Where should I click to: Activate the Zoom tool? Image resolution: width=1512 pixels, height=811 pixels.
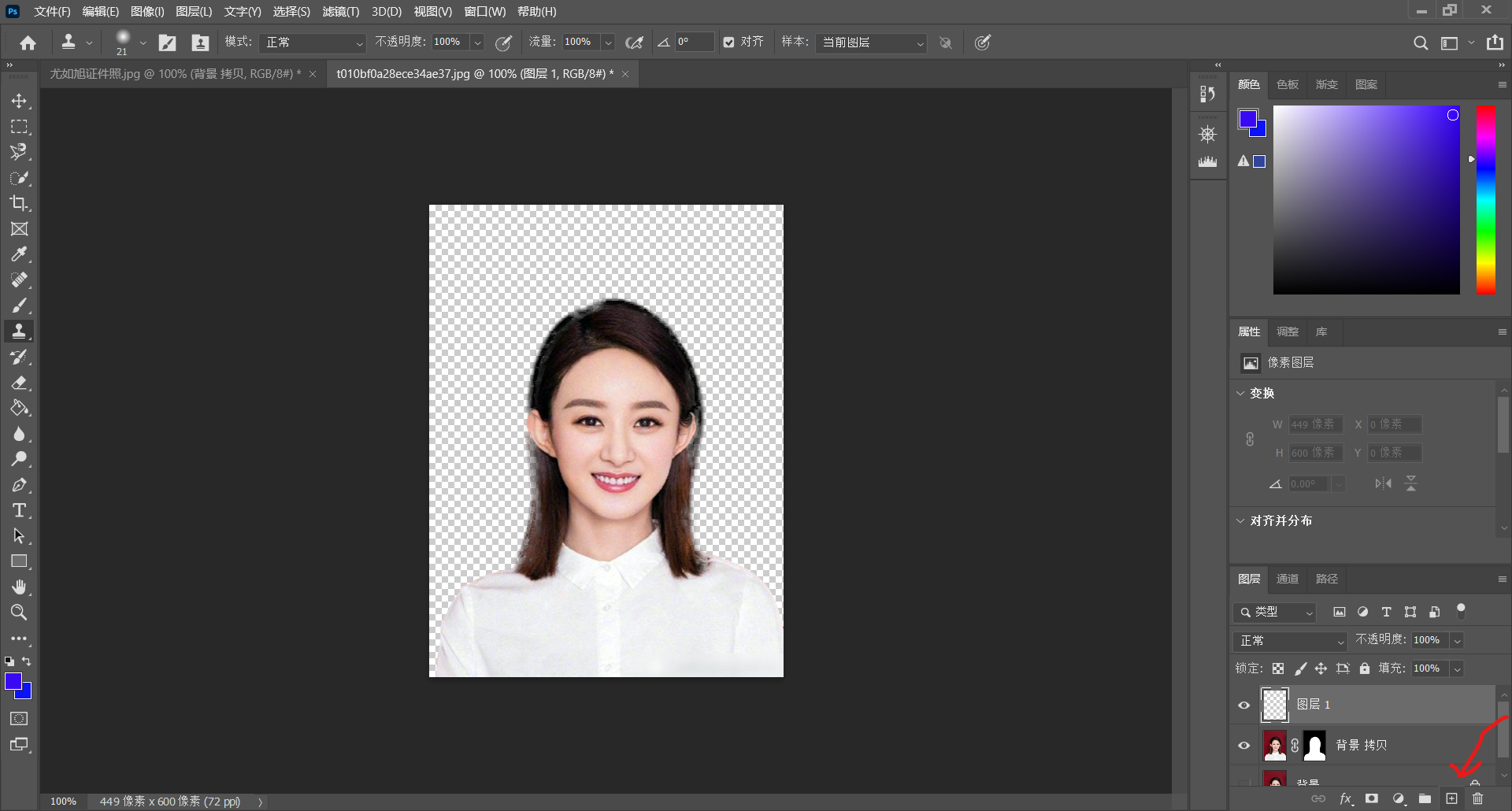click(19, 613)
